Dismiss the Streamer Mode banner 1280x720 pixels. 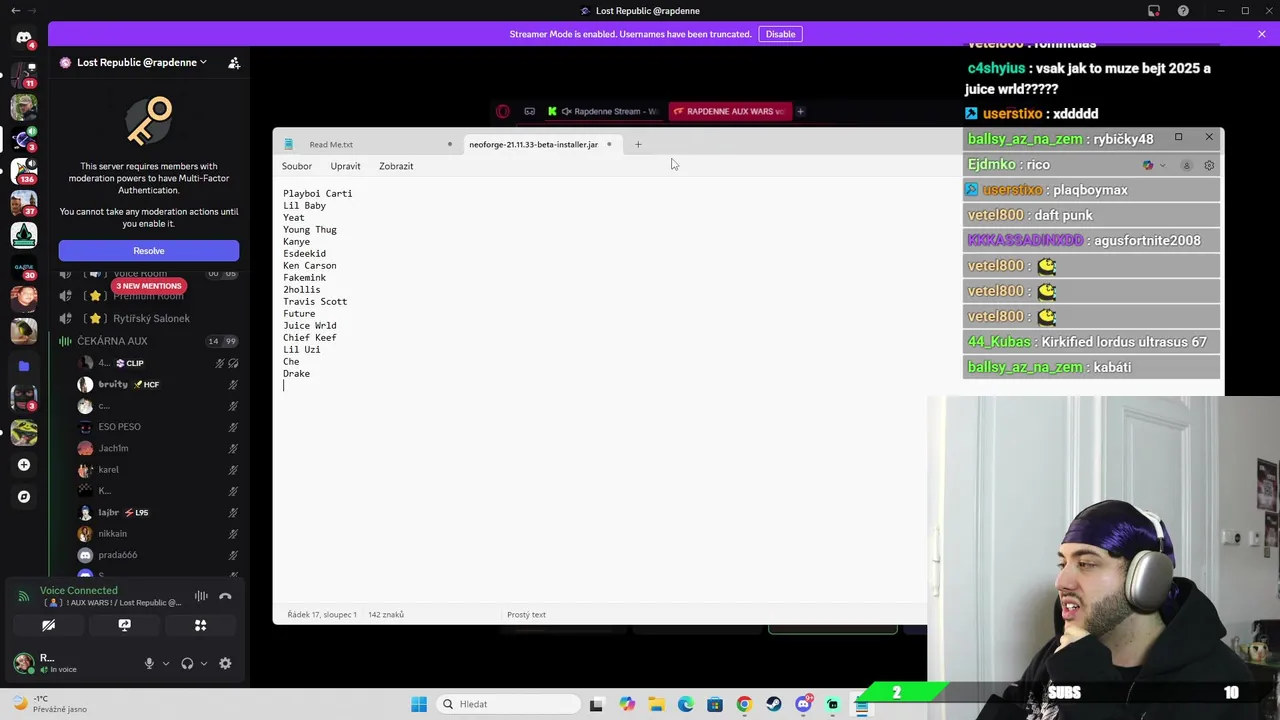tap(1261, 34)
